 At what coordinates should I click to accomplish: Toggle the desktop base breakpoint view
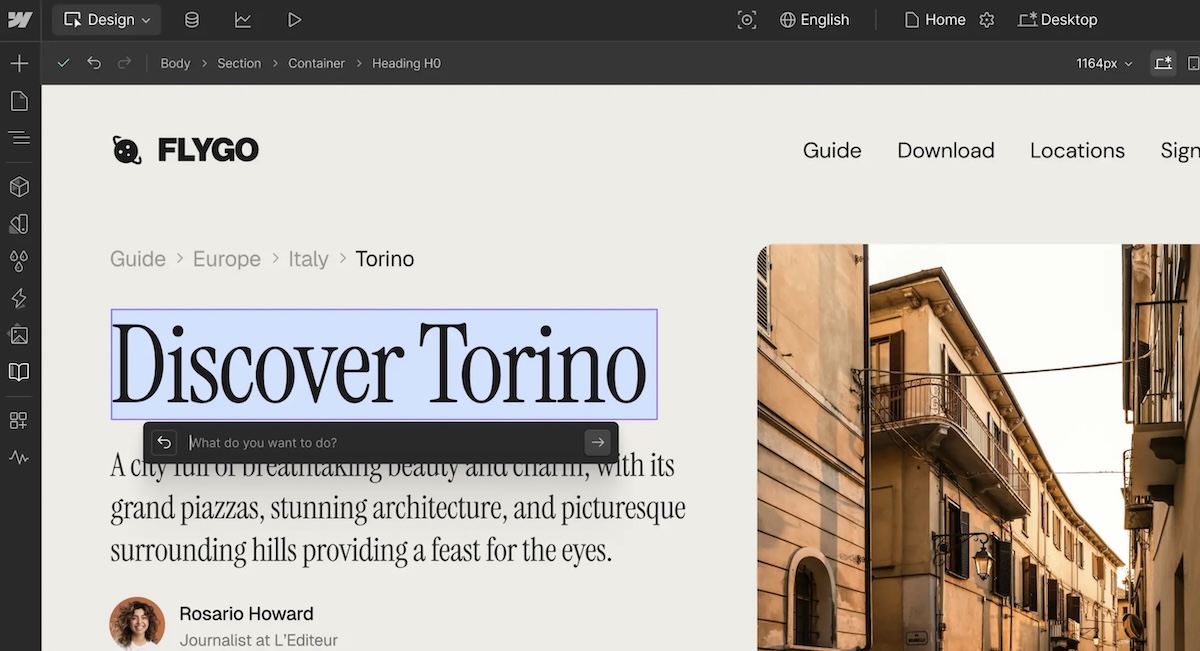tap(1163, 63)
